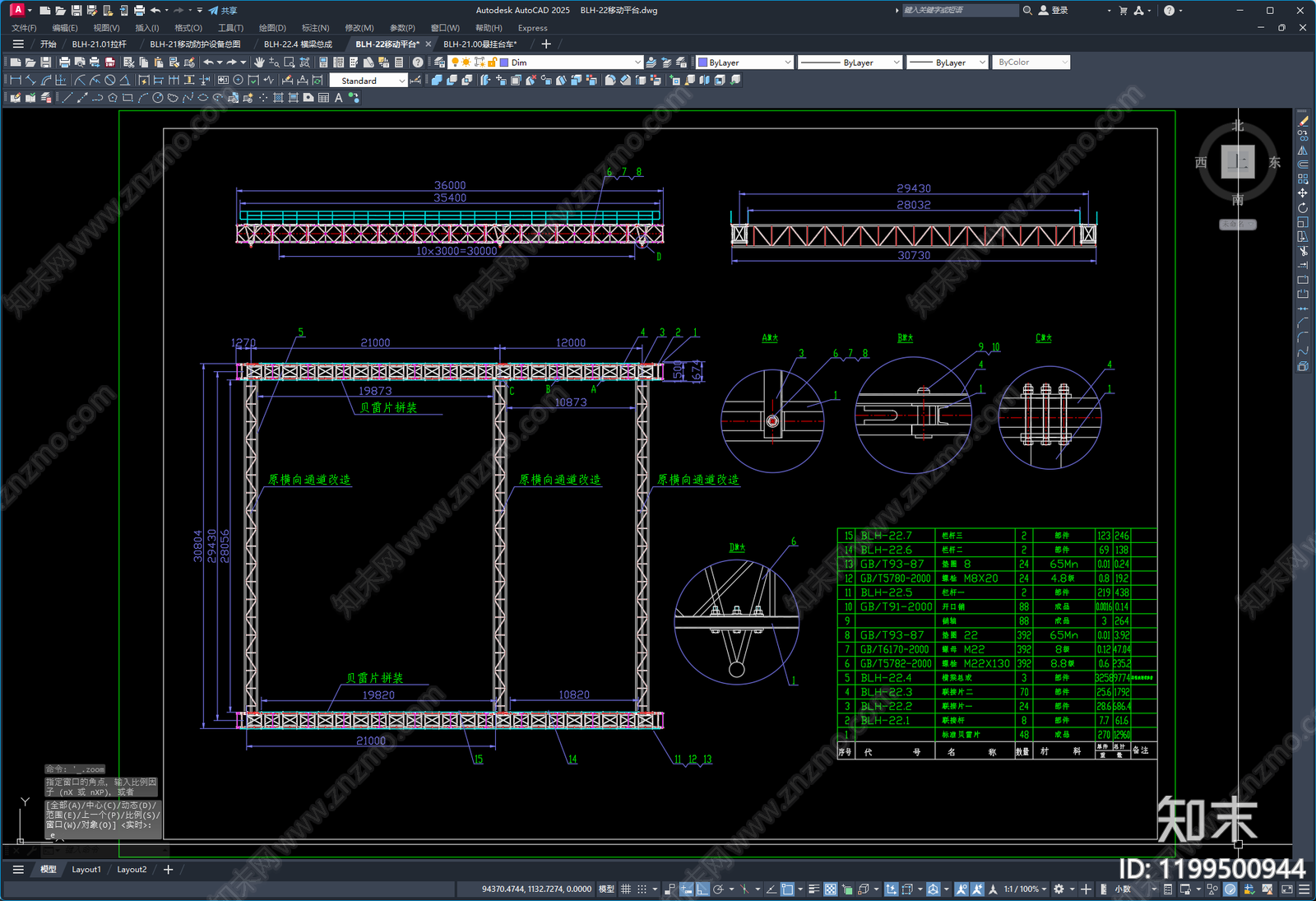The image size is (1316, 901).
Task: Open the ByLayer lineweight dropdown
Action: pos(947,63)
